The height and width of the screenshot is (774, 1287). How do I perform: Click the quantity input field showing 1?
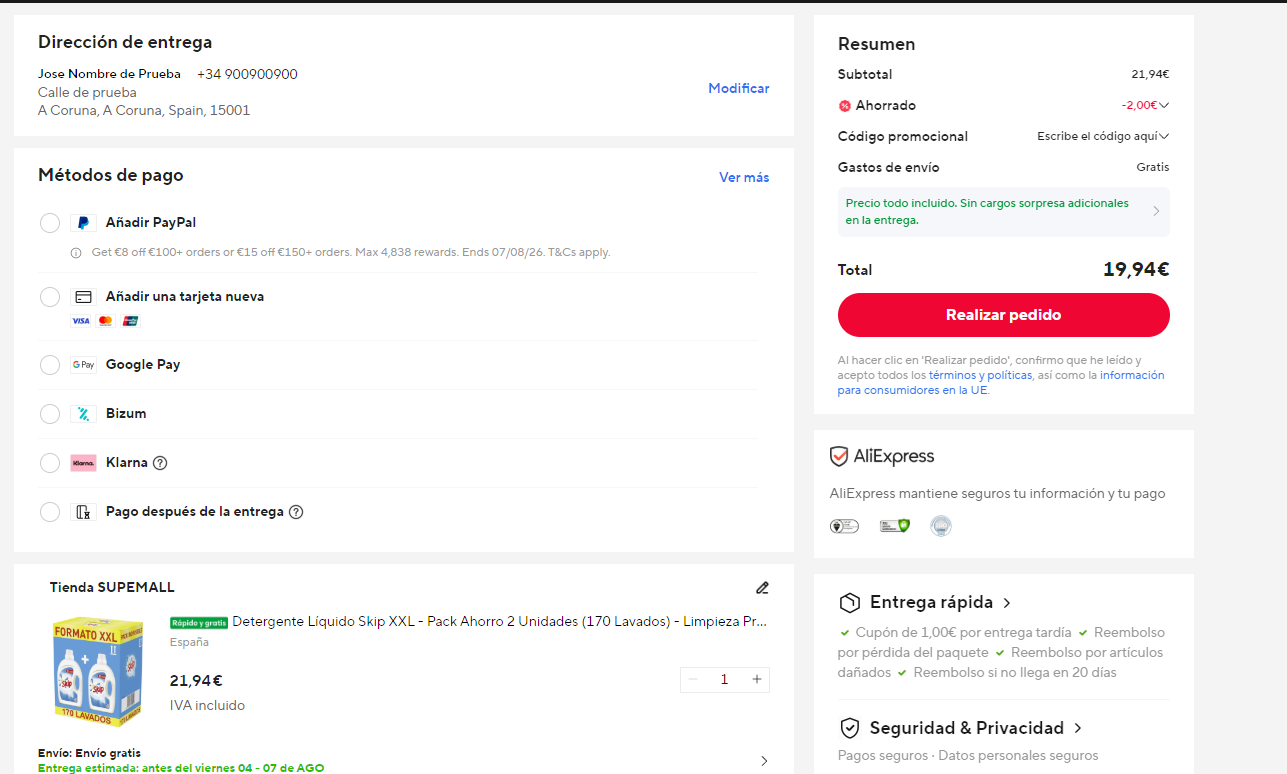pos(725,680)
